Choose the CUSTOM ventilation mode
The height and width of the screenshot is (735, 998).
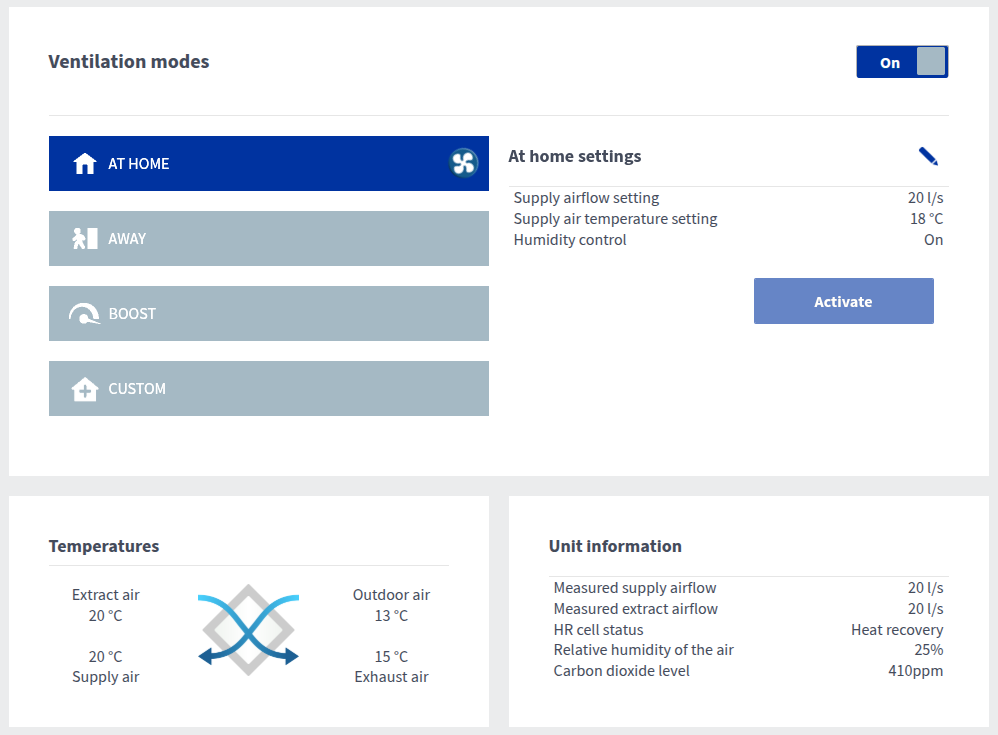point(268,389)
